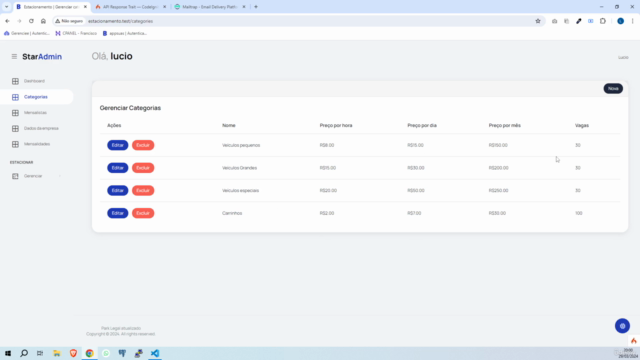Click the Preço por mês header
Image resolution: width=640 pixels, height=360 pixels.
click(504, 126)
